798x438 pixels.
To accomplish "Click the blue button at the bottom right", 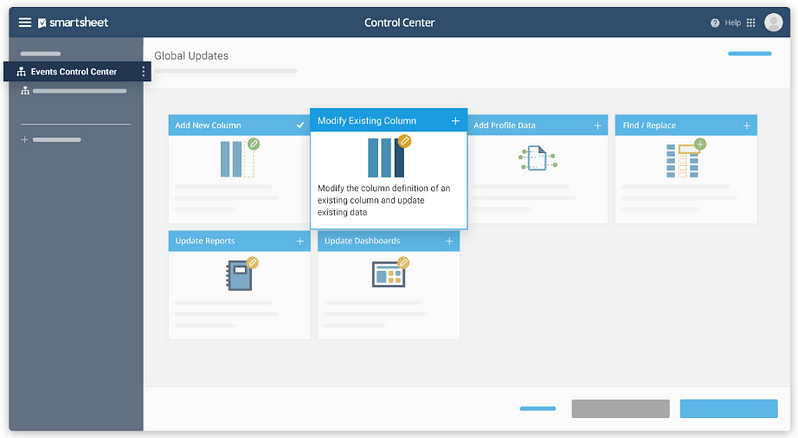I will coord(729,408).
